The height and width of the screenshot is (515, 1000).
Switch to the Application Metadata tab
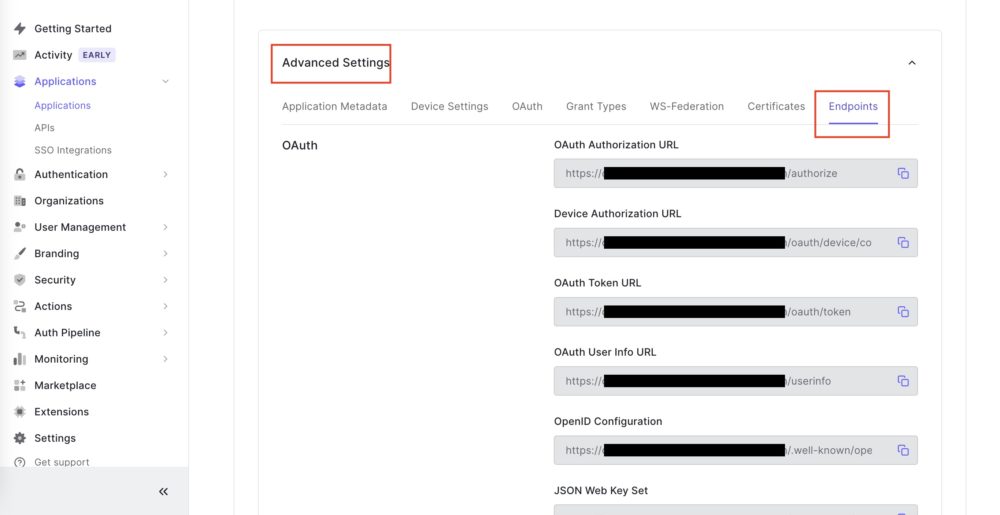(x=334, y=106)
